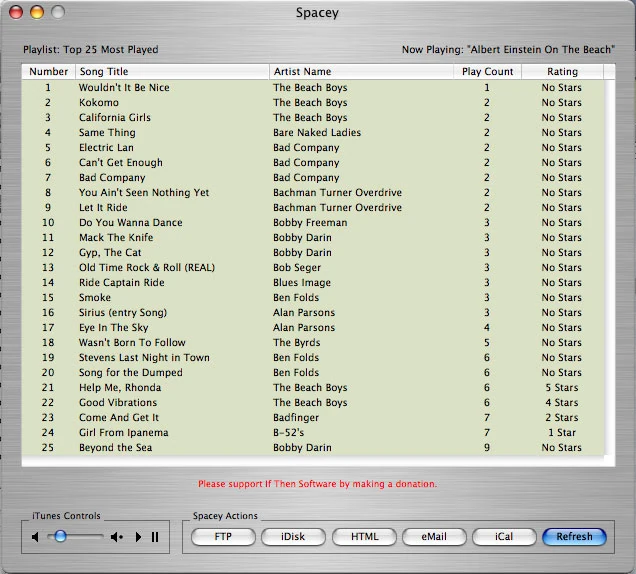Select the song "Beyond the Sea"
The width and height of the screenshot is (636, 574).
pos(116,448)
